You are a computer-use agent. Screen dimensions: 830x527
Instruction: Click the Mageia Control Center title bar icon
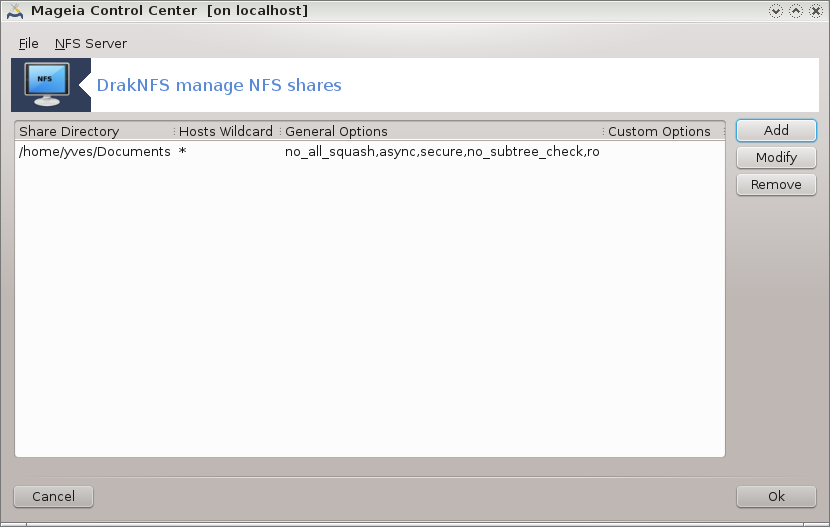click(14, 11)
